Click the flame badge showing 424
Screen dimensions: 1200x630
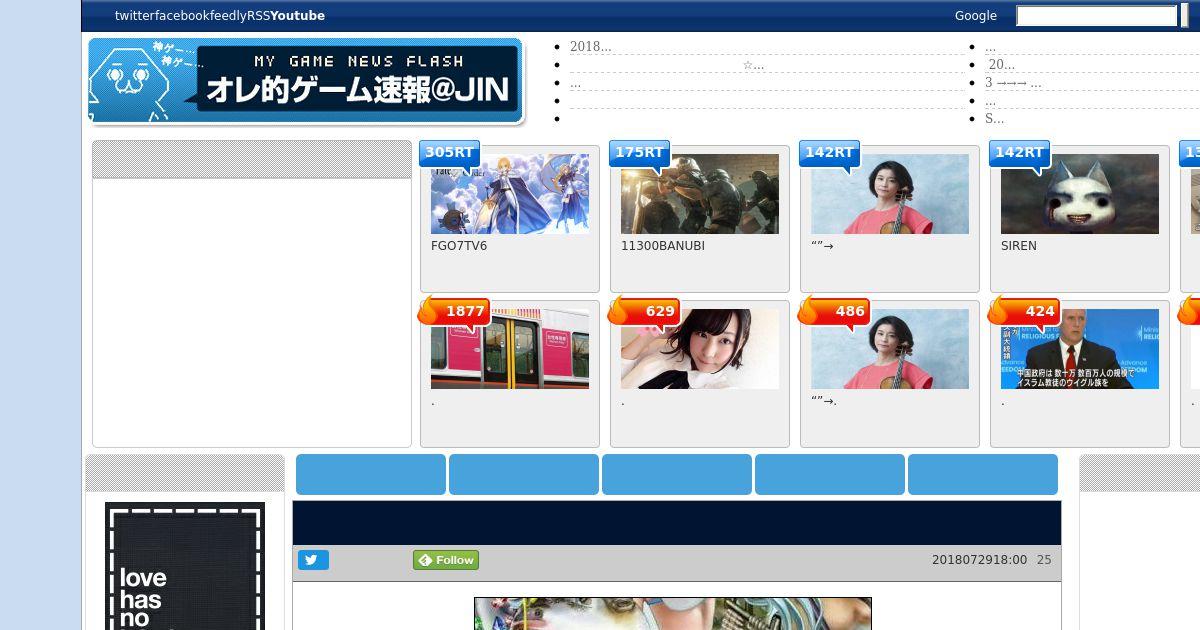(1024, 311)
